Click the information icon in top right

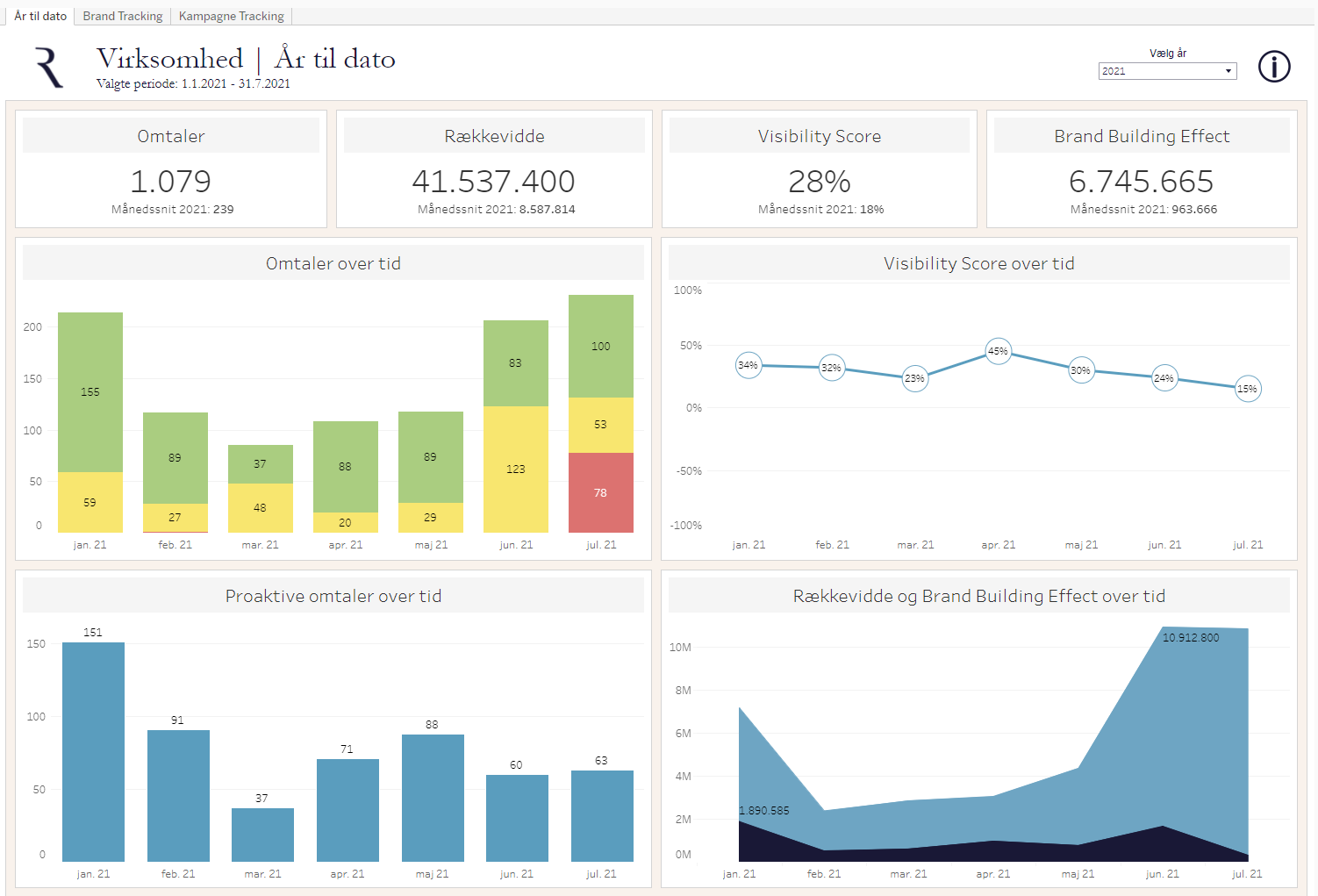1273,67
